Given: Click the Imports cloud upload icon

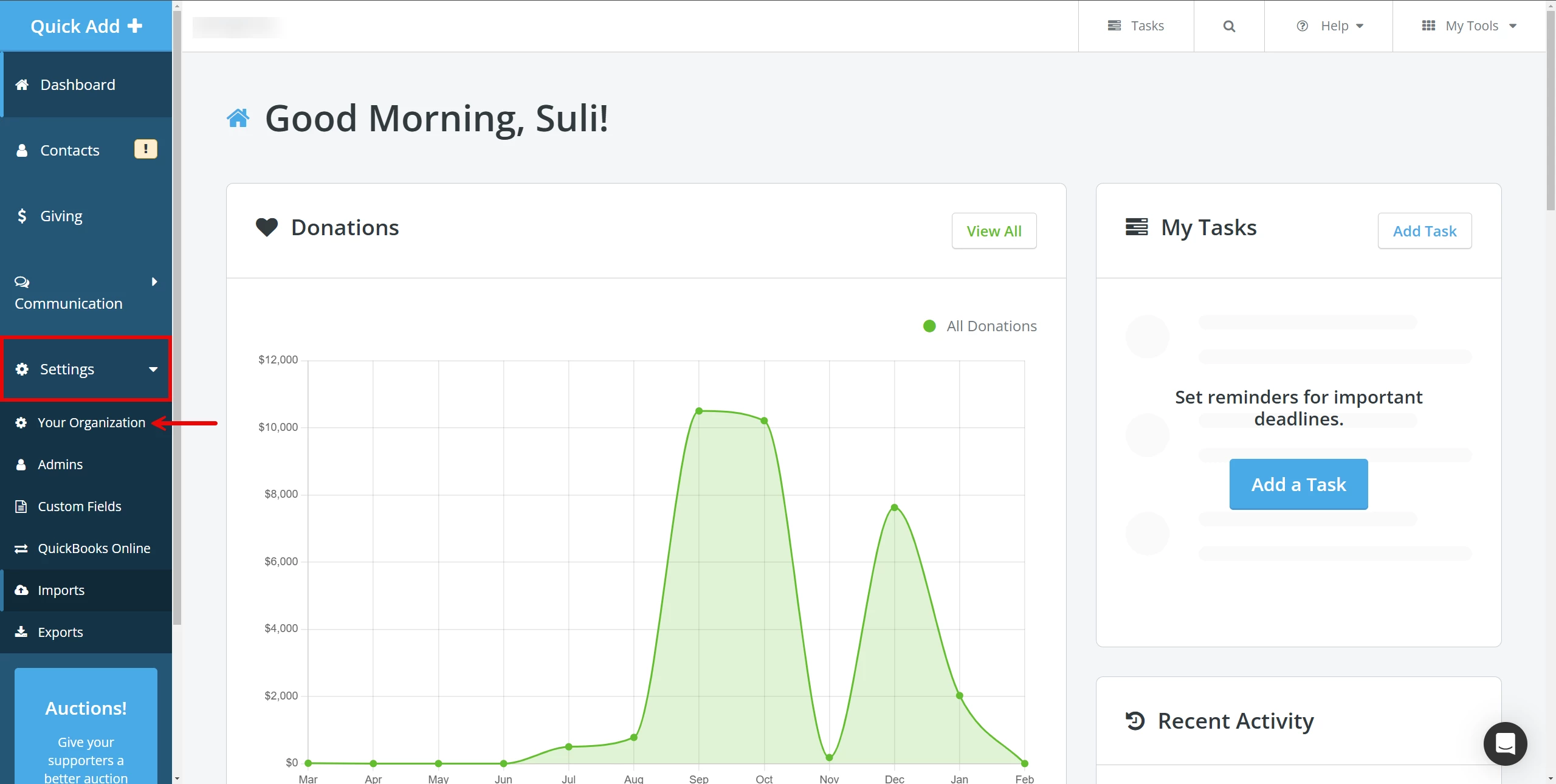Looking at the screenshot, I should (x=21, y=590).
